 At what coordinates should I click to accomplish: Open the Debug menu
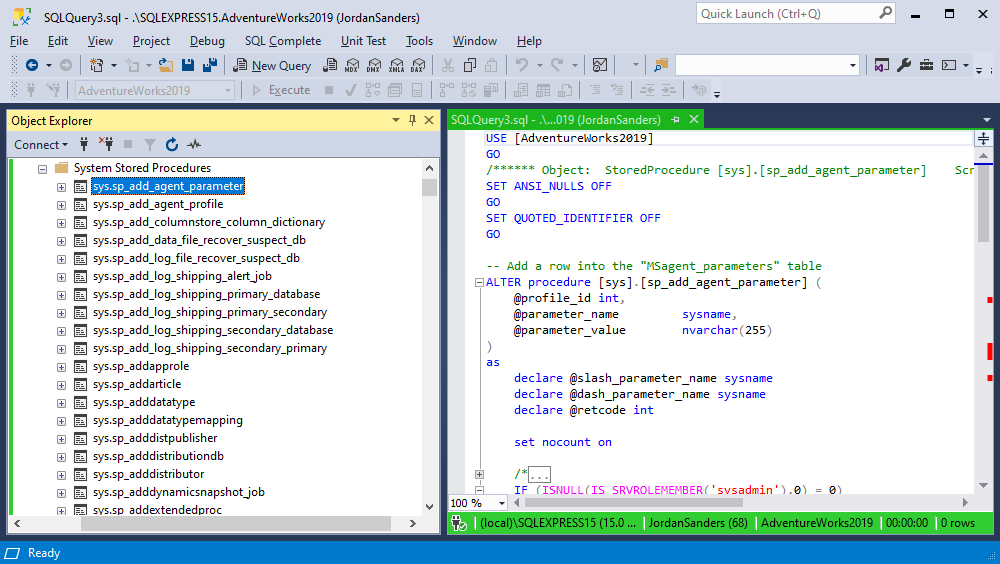(x=207, y=41)
